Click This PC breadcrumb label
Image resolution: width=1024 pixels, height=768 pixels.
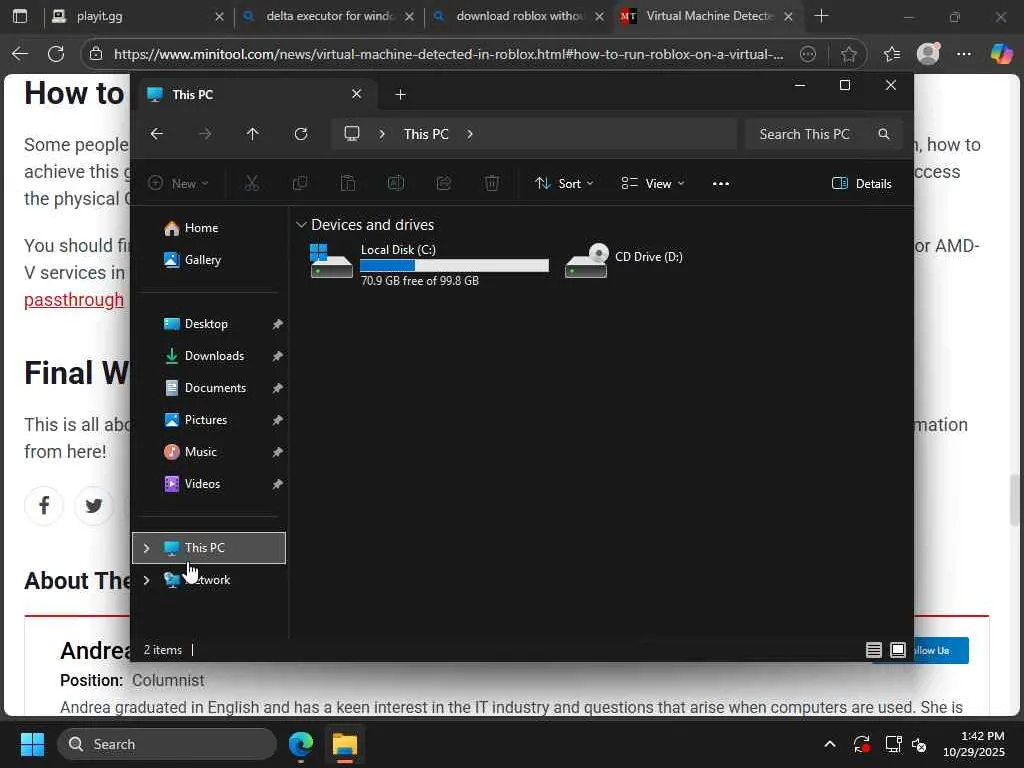(426, 134)
